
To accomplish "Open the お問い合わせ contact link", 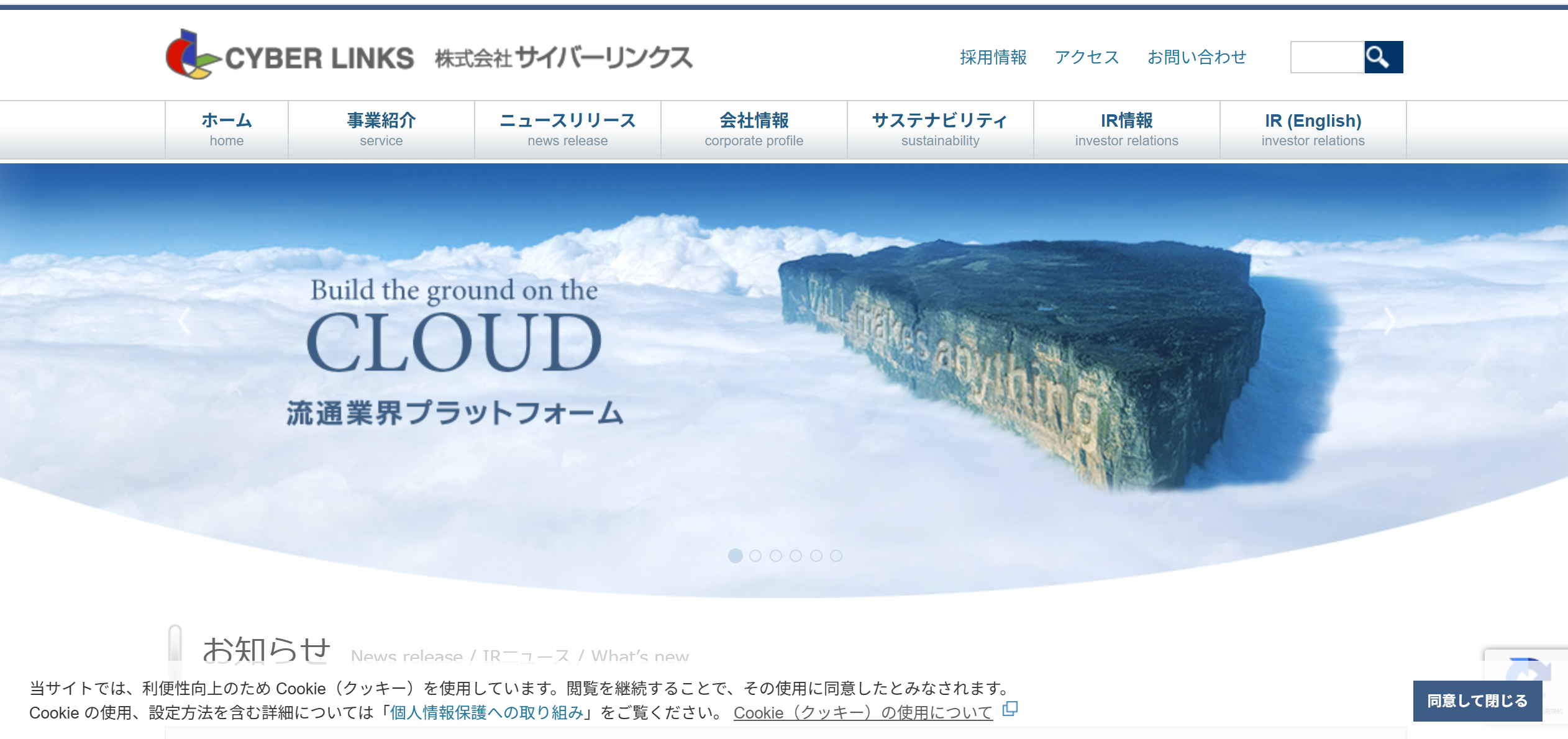I will pyautogui.click(x=1197, y=57).
